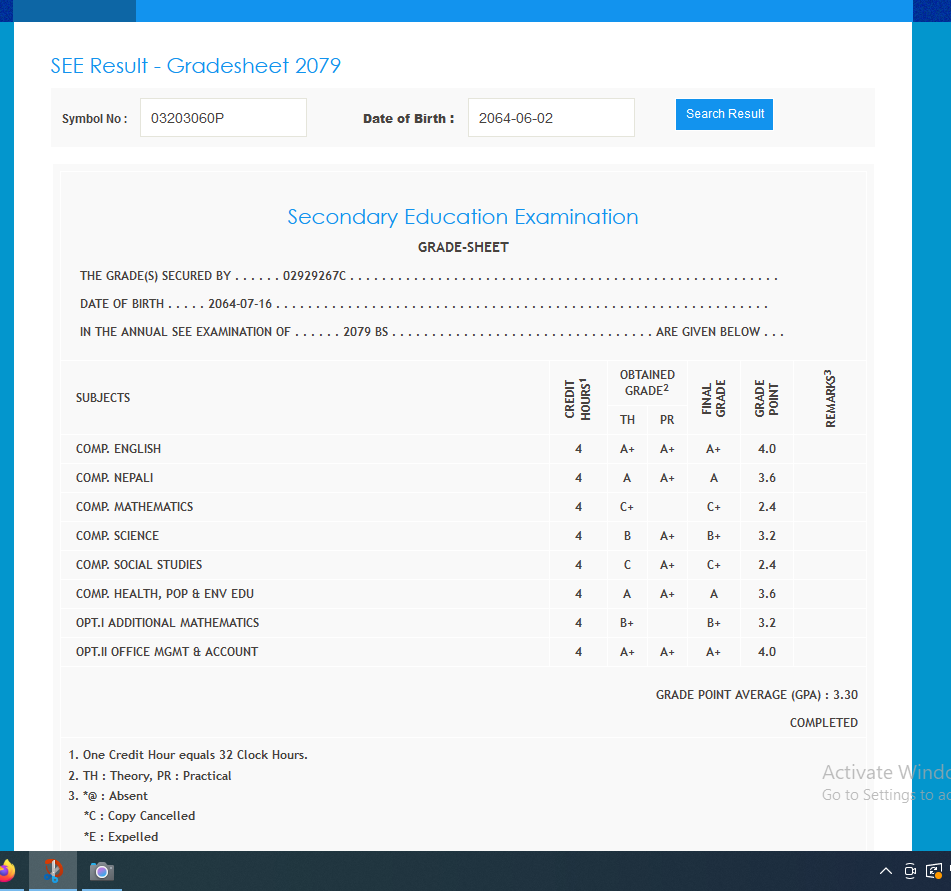Viewport: 951px width, 891px height.
Task: Click the OPT.II OFFICE MGMT & ACCOUNT row
Action: [167, 652]
